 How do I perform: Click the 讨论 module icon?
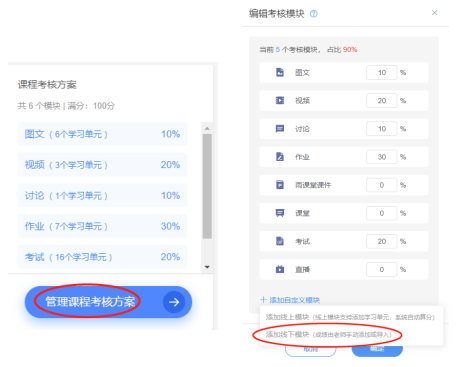point(280,129)
